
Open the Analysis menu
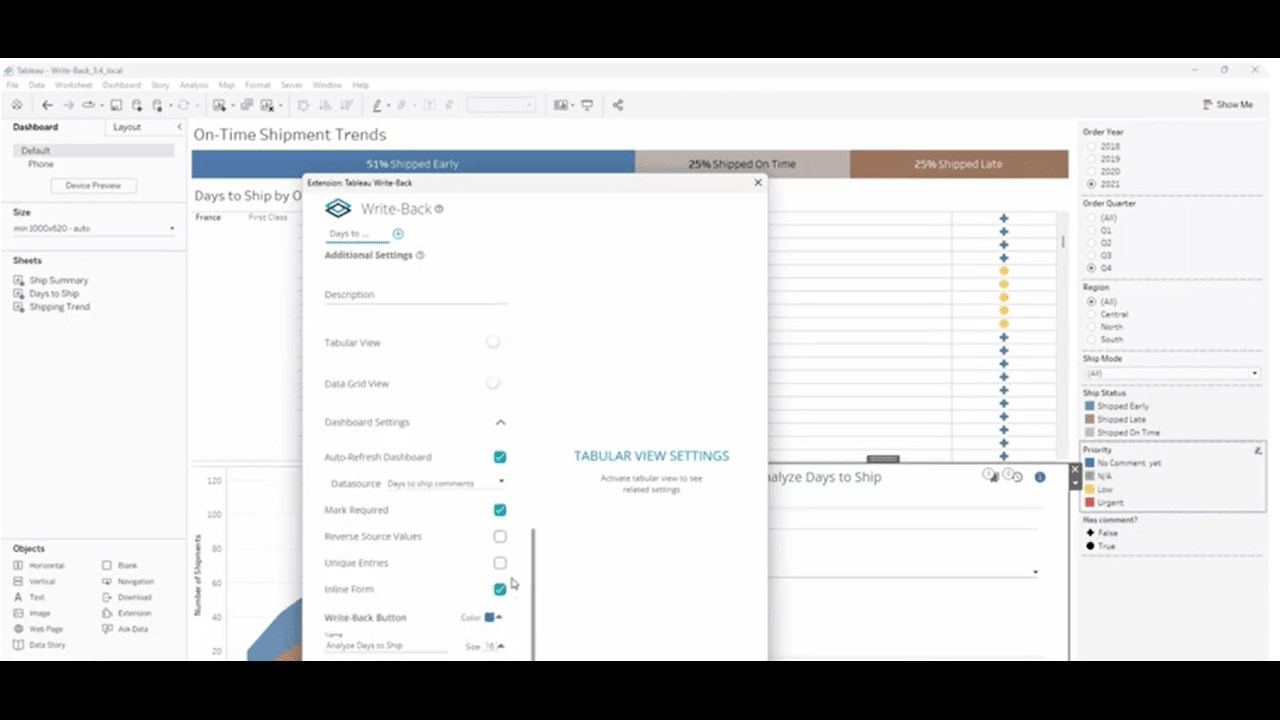[x=194, y=85]
